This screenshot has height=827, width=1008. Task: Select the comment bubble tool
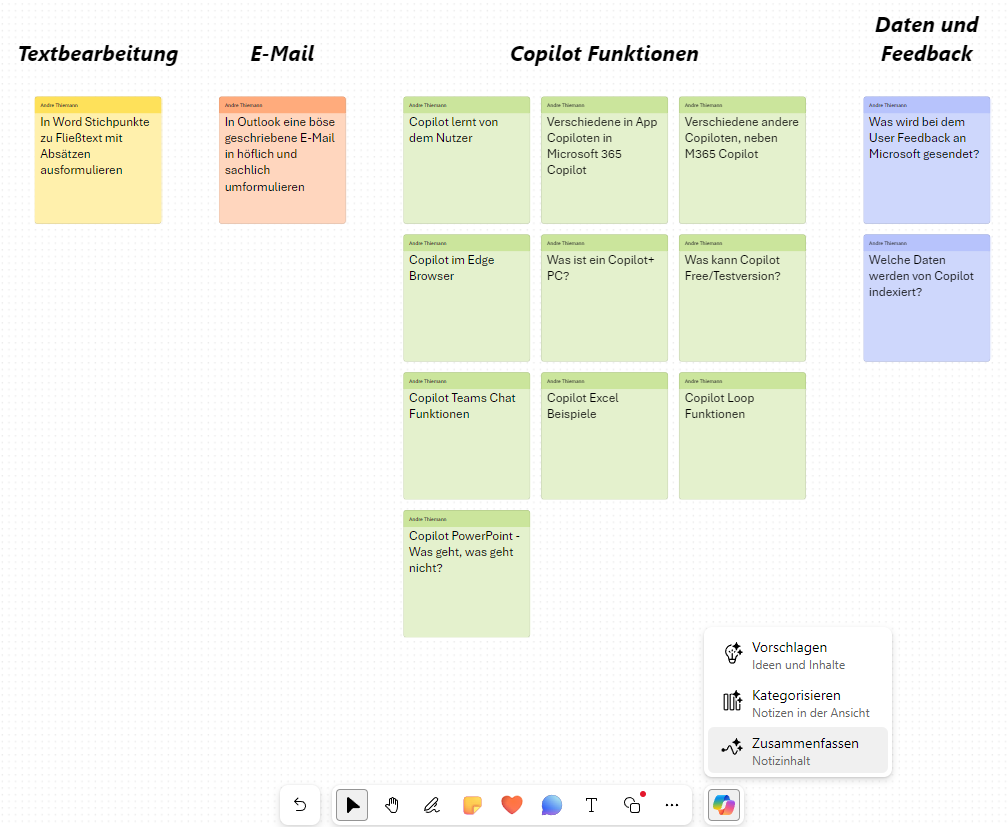click(551, 804)
